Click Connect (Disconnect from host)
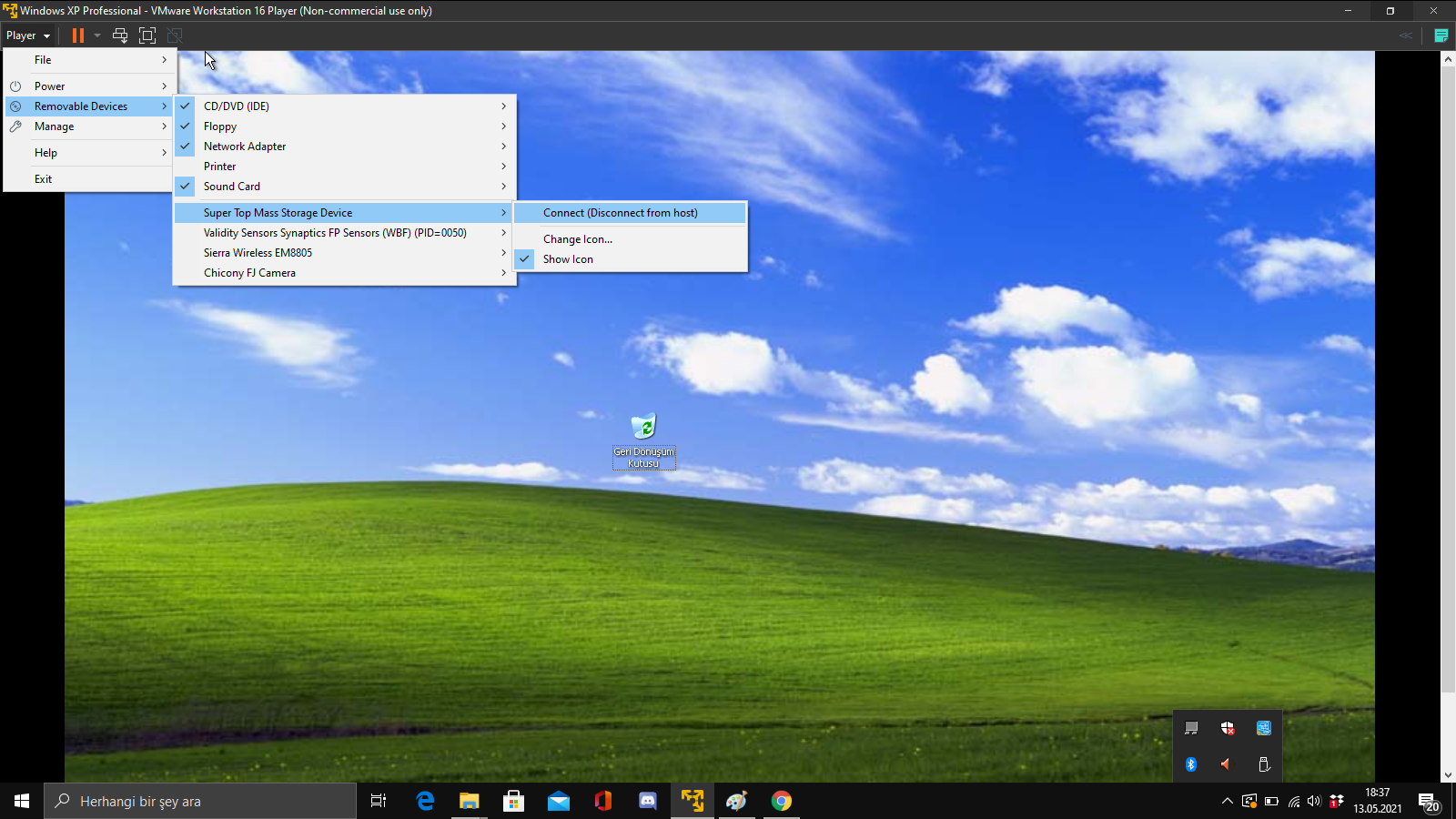 pyautogui.click(x=630, y=213)
